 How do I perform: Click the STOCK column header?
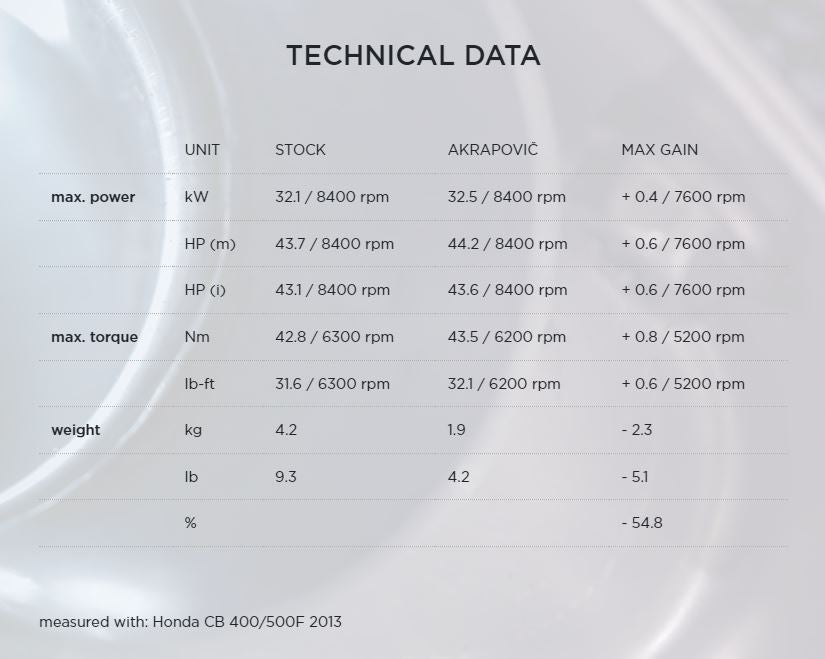(300, 150)
